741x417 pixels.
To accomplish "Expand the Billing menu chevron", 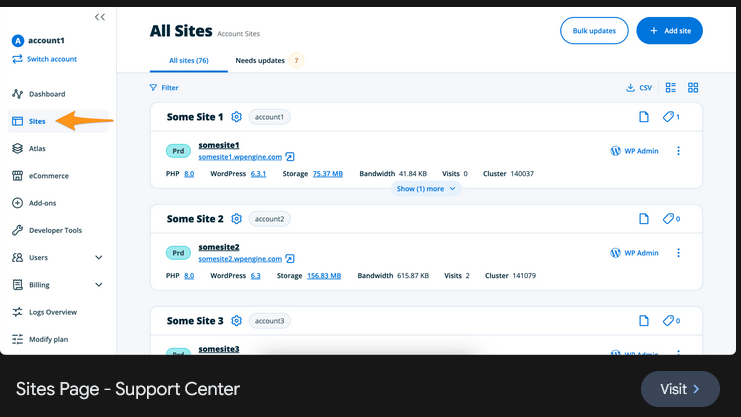I will click(x=99, y=285).
